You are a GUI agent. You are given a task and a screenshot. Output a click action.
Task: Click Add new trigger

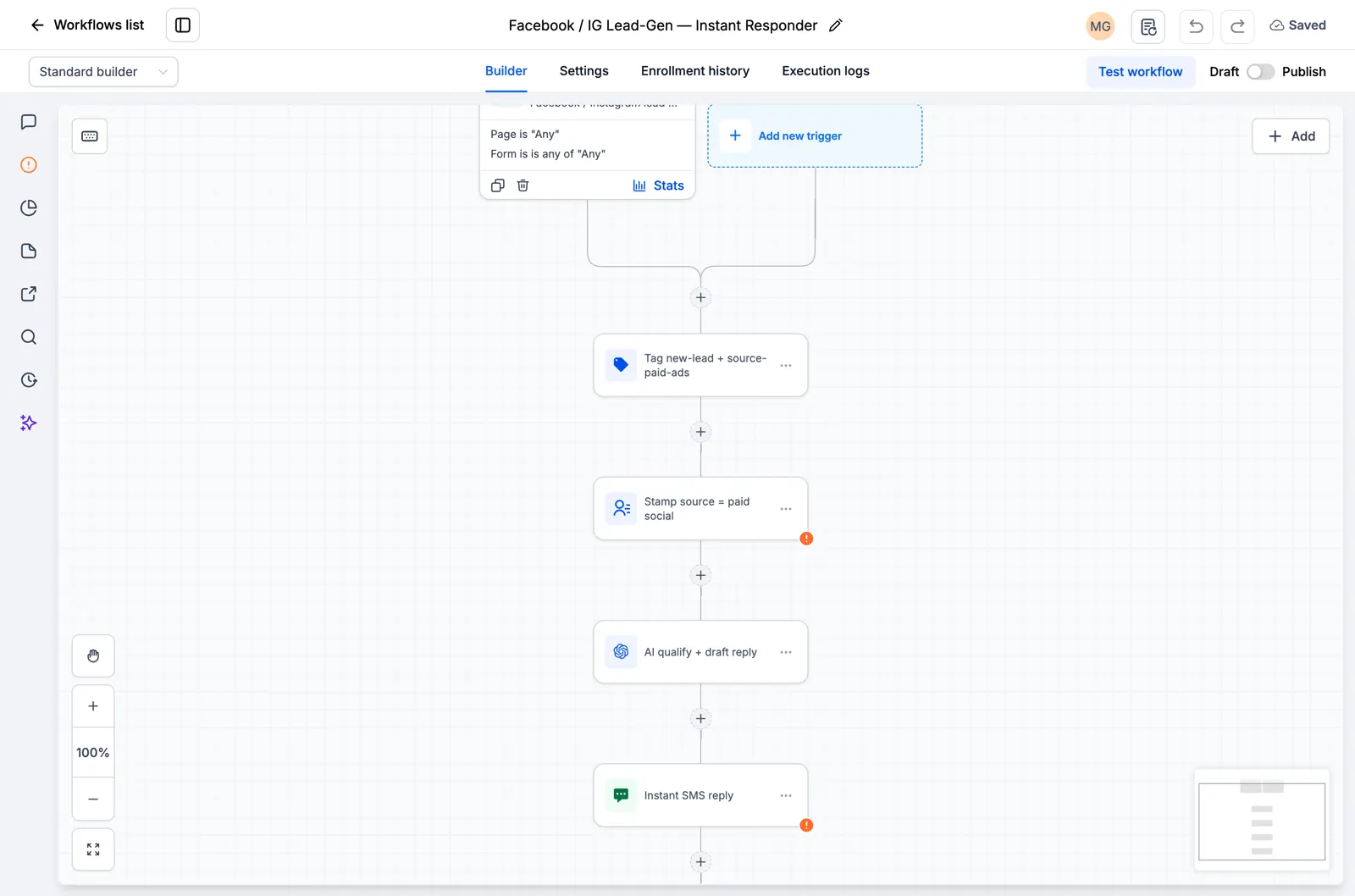tap(815, 136)
